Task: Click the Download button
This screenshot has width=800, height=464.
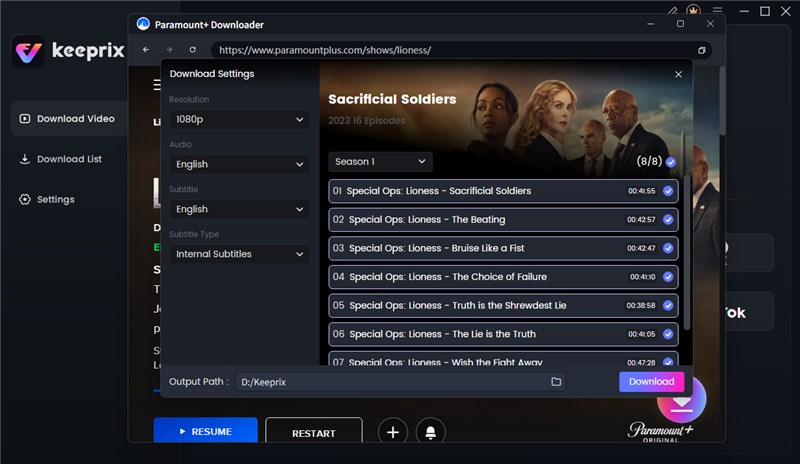Action: point(651,381)
